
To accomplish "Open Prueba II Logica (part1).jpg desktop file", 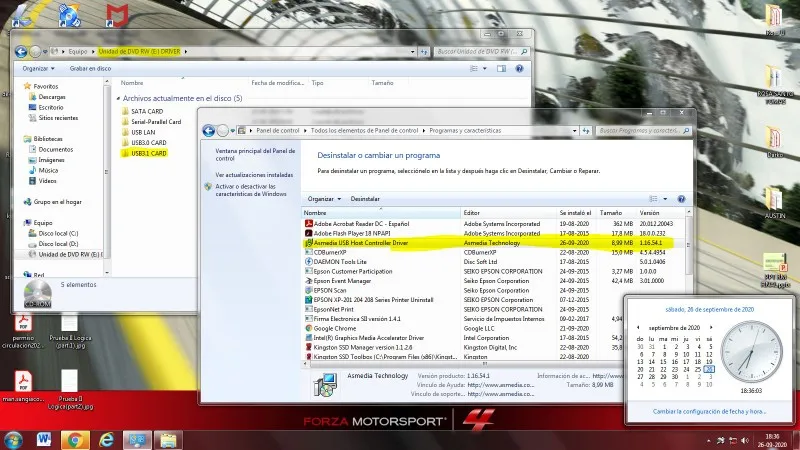I will (x=70, y=331).
